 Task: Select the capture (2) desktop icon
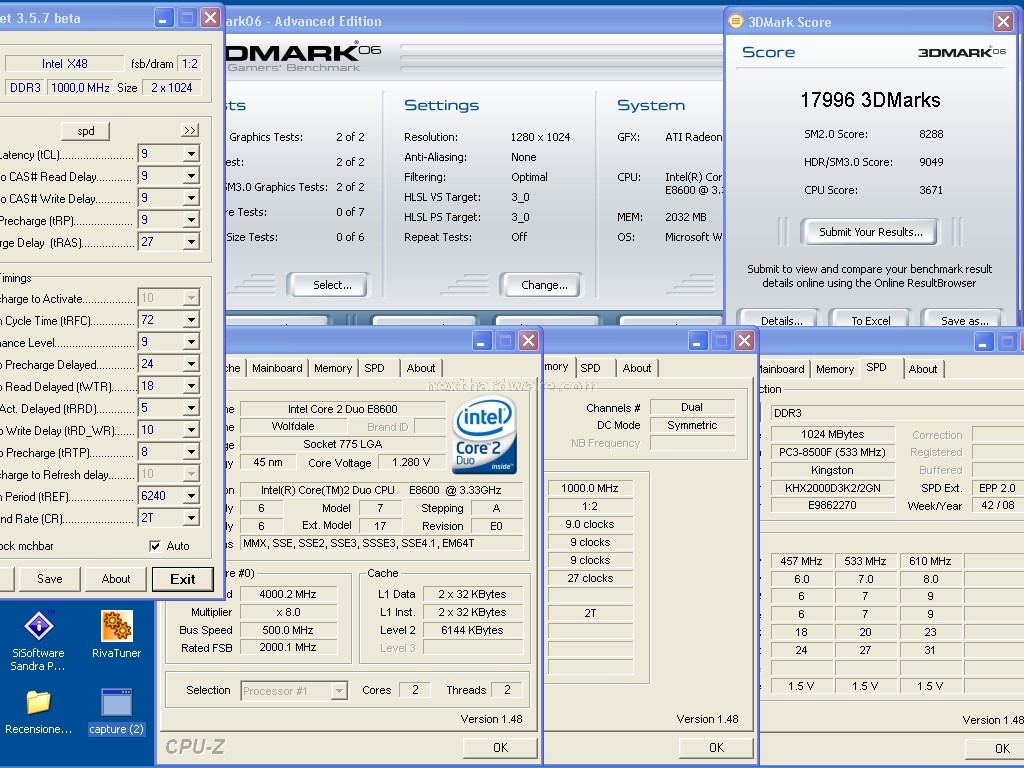click(x=116, y=712)
